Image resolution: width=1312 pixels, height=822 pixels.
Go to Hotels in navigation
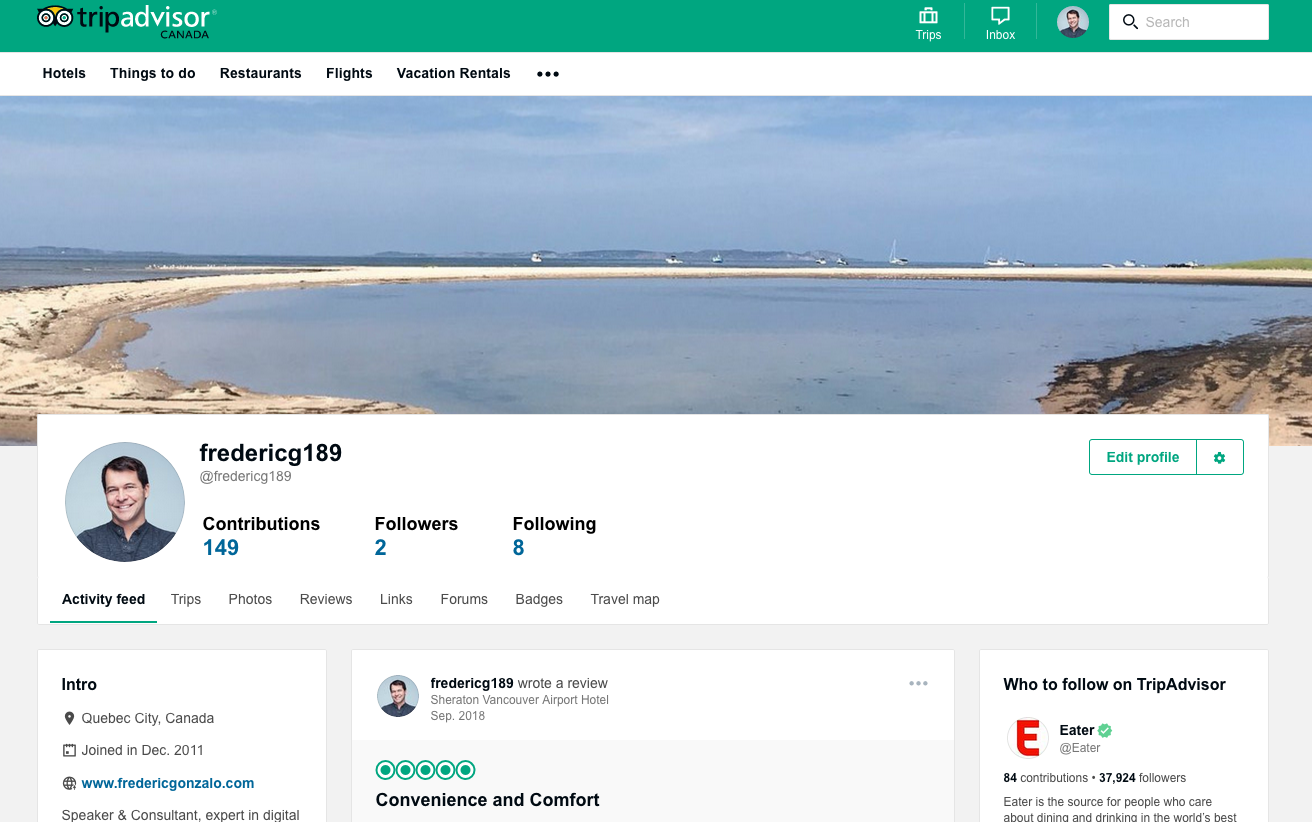pyautogui.click(x=64, y=73)
